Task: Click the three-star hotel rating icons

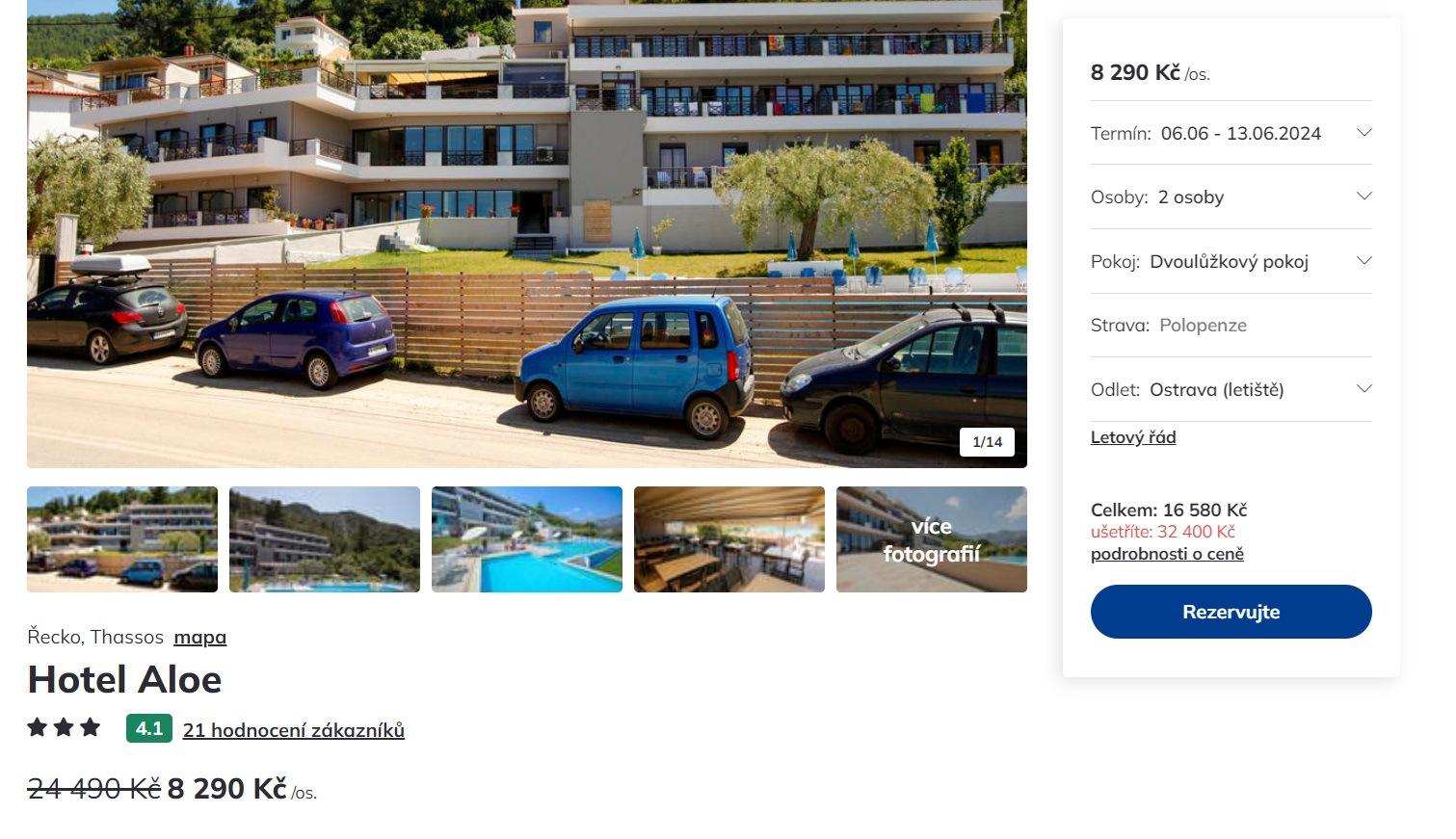Action: pyautogui.click(x=64, y=727)
